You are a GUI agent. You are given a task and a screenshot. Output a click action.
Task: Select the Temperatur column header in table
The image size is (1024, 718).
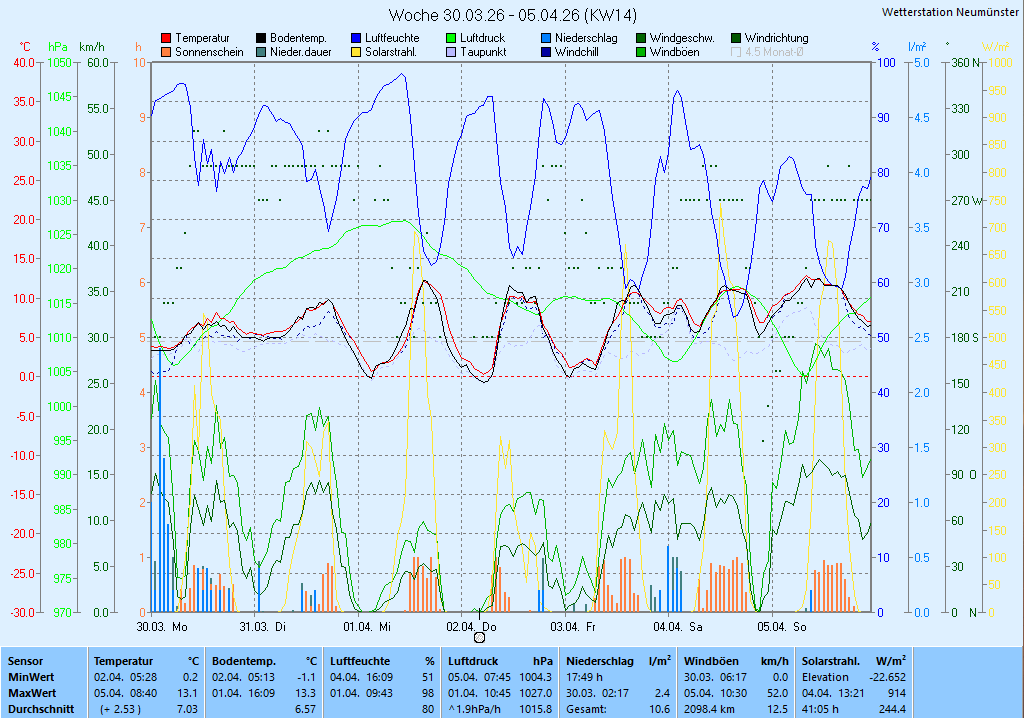point(123,661)
